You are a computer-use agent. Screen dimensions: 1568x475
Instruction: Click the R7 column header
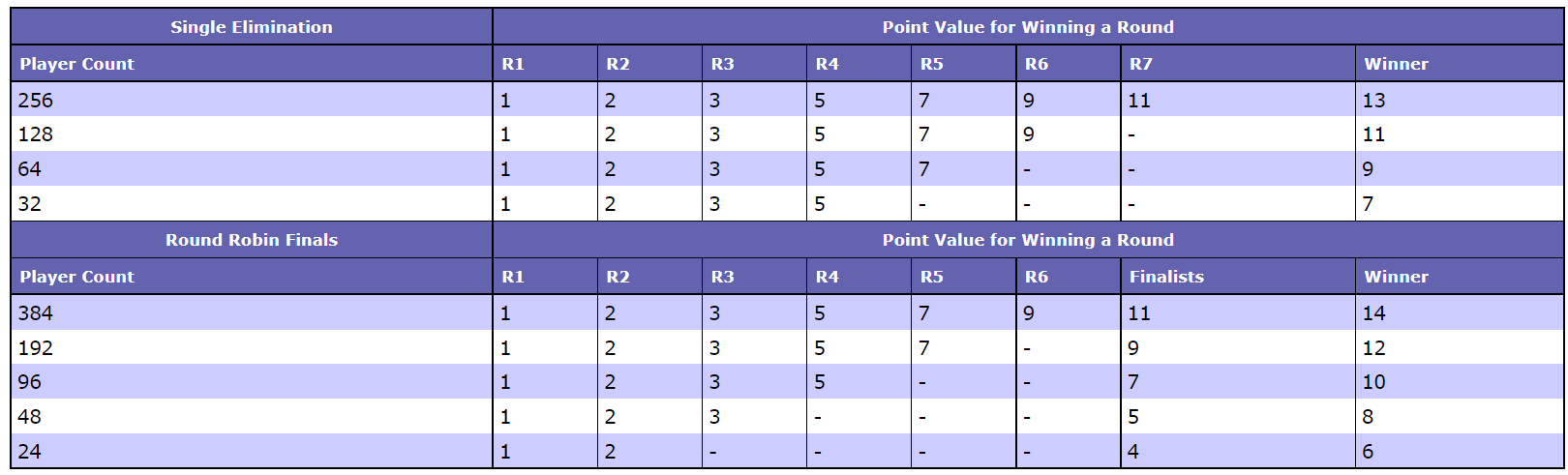coord(1141,64)
